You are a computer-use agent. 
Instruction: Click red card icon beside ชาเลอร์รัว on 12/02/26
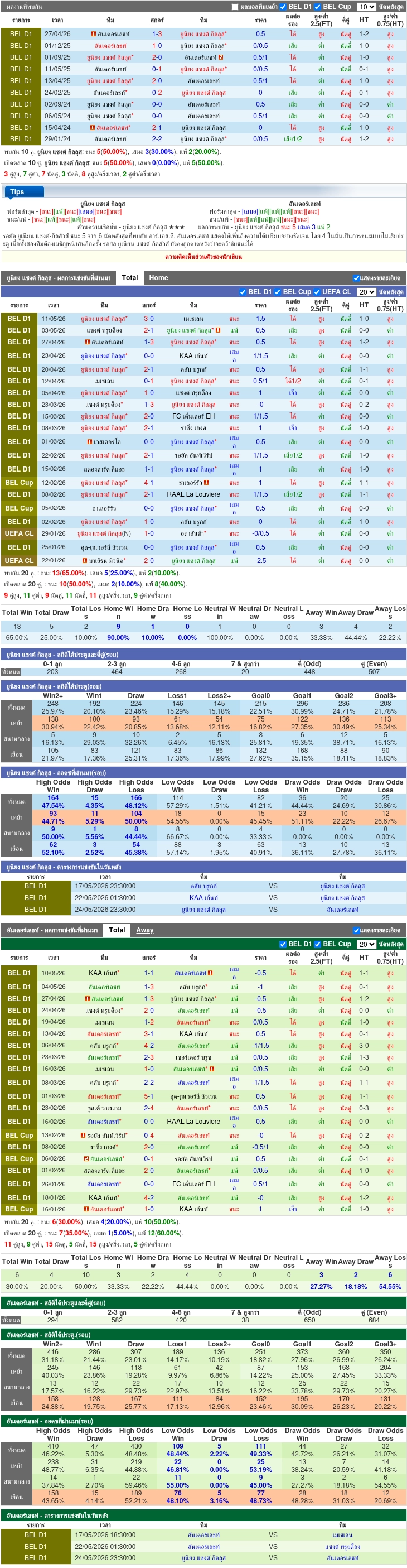[206, 483]
